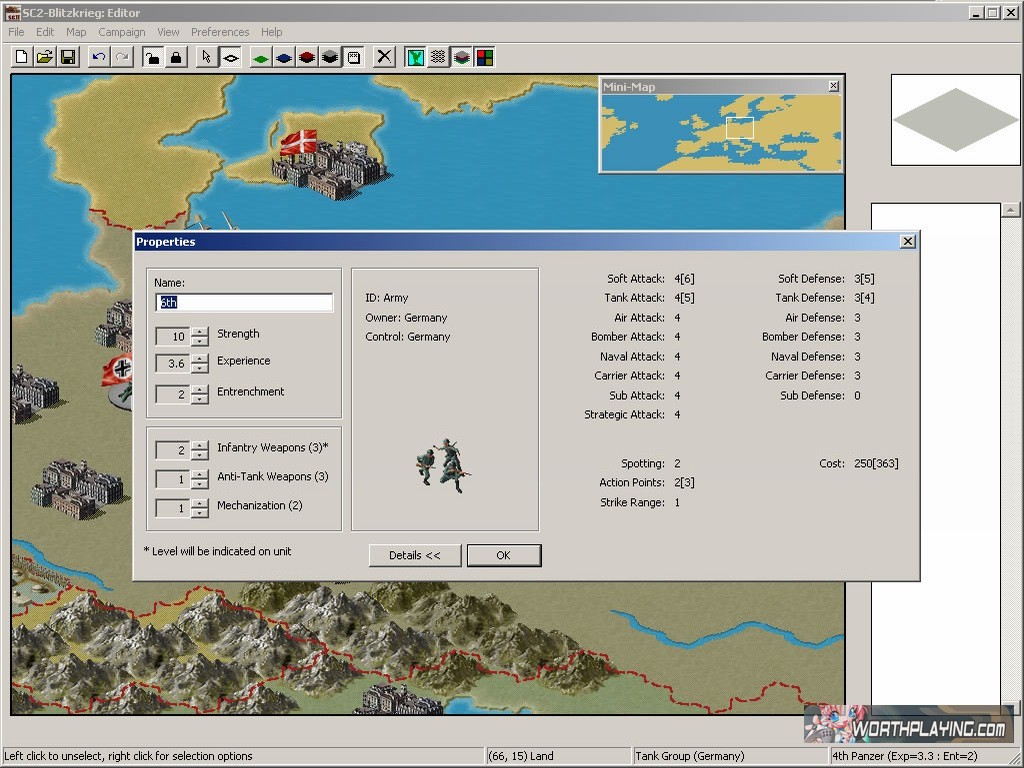Undo the last edit with the toolbar arrow
1024x768 pixels.
[98, 57]
